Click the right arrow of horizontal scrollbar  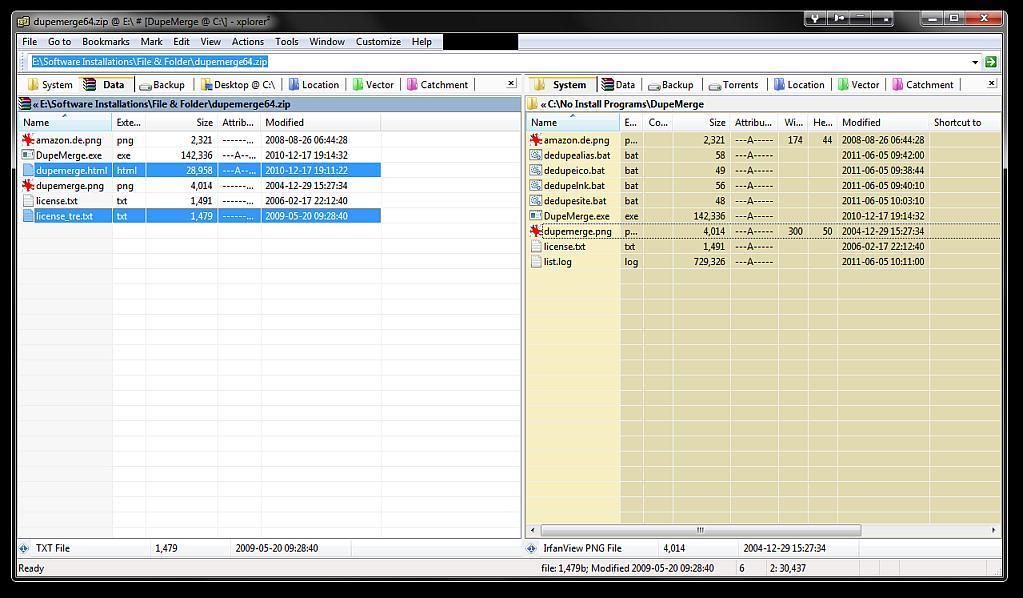tap(994, 530)
